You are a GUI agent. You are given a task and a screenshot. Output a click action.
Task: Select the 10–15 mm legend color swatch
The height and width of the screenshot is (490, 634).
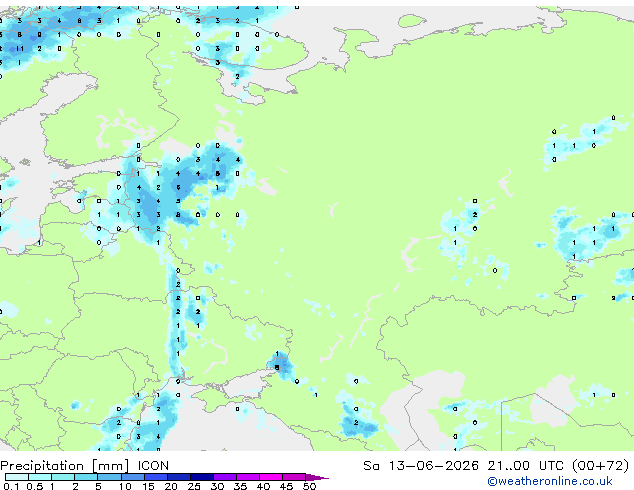pos(132,477)
